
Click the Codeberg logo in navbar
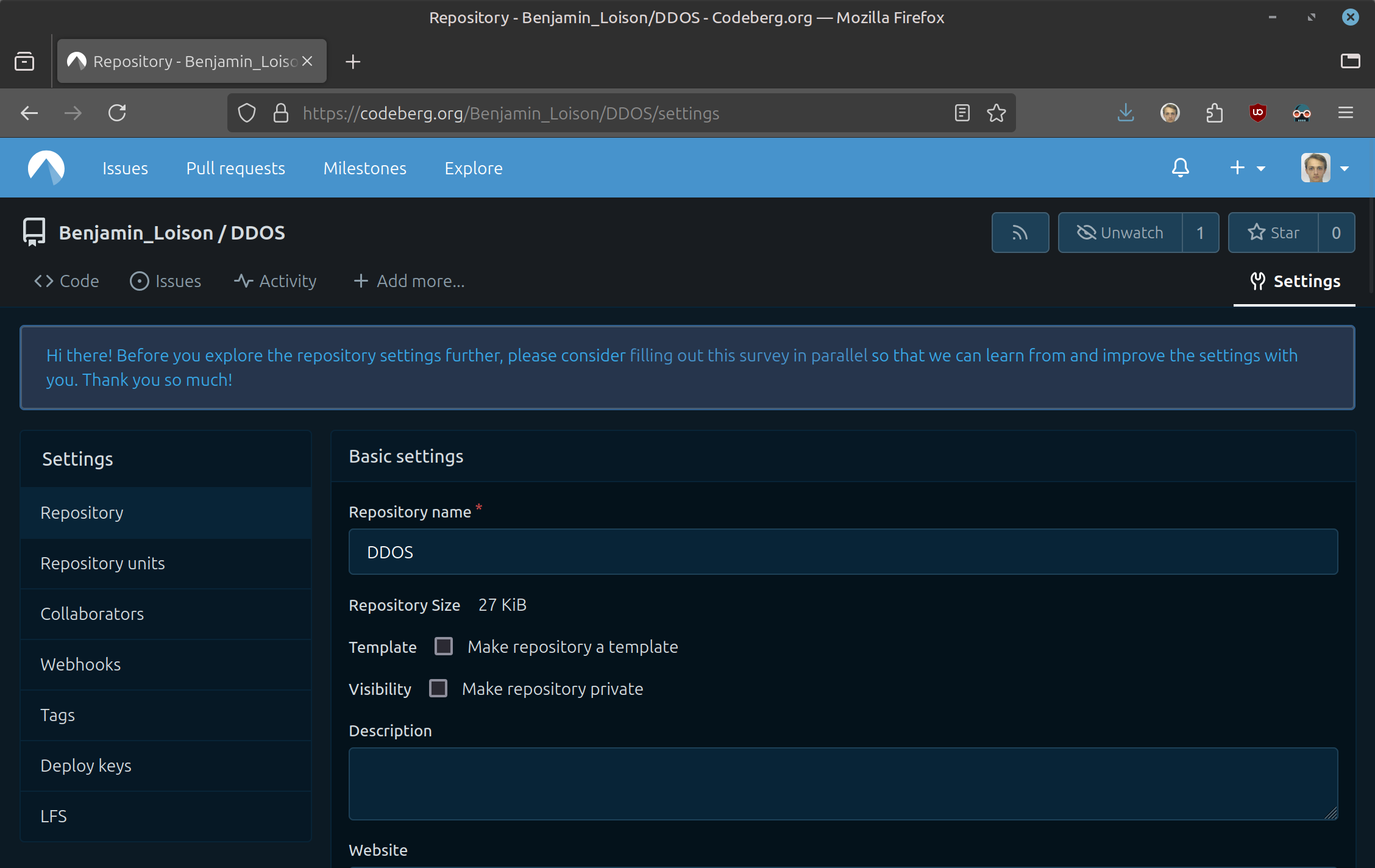pyautogui.click(x=46, y=168)
